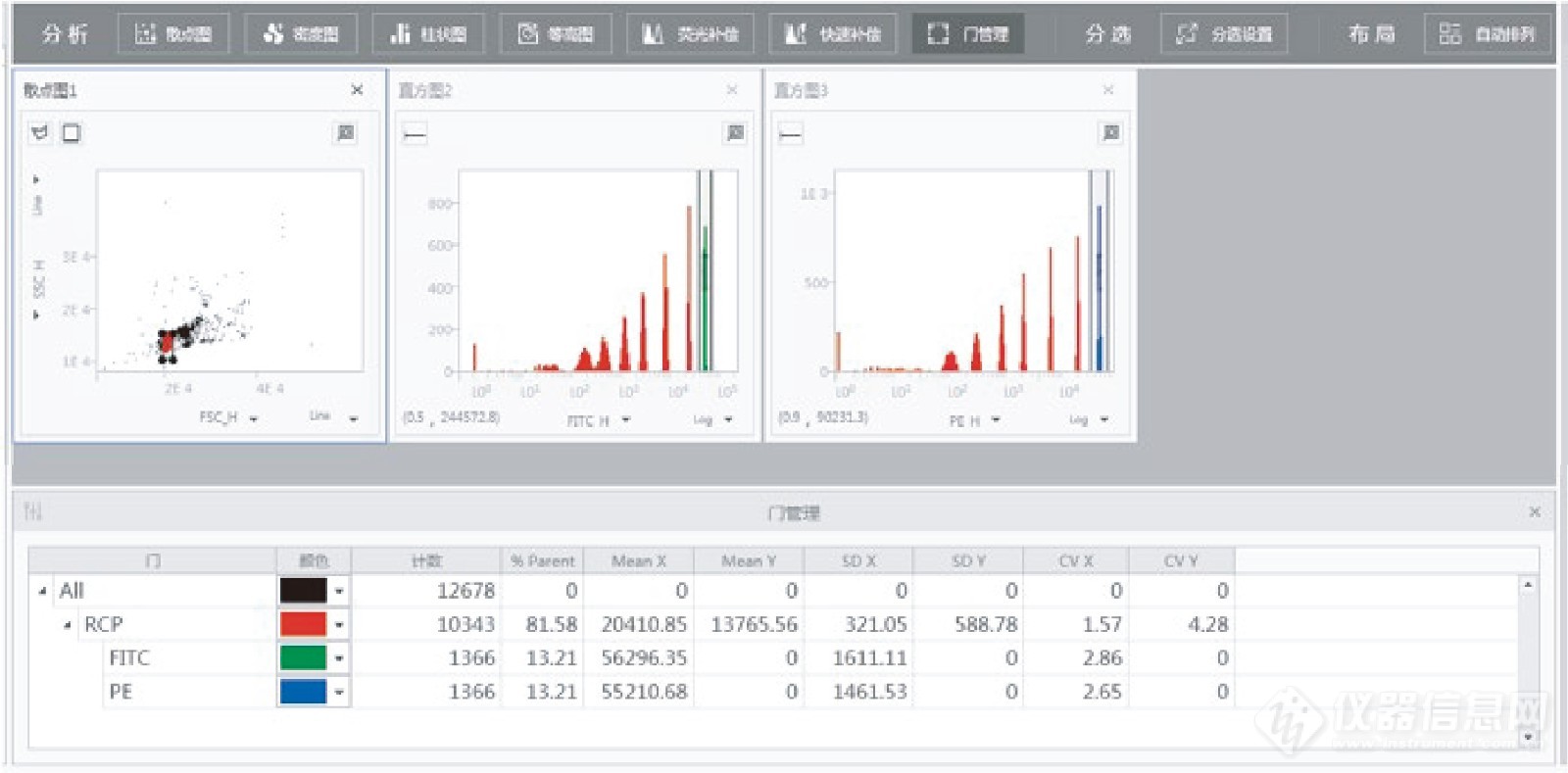Open the density plot (密度图) tool

coord(301,34)
